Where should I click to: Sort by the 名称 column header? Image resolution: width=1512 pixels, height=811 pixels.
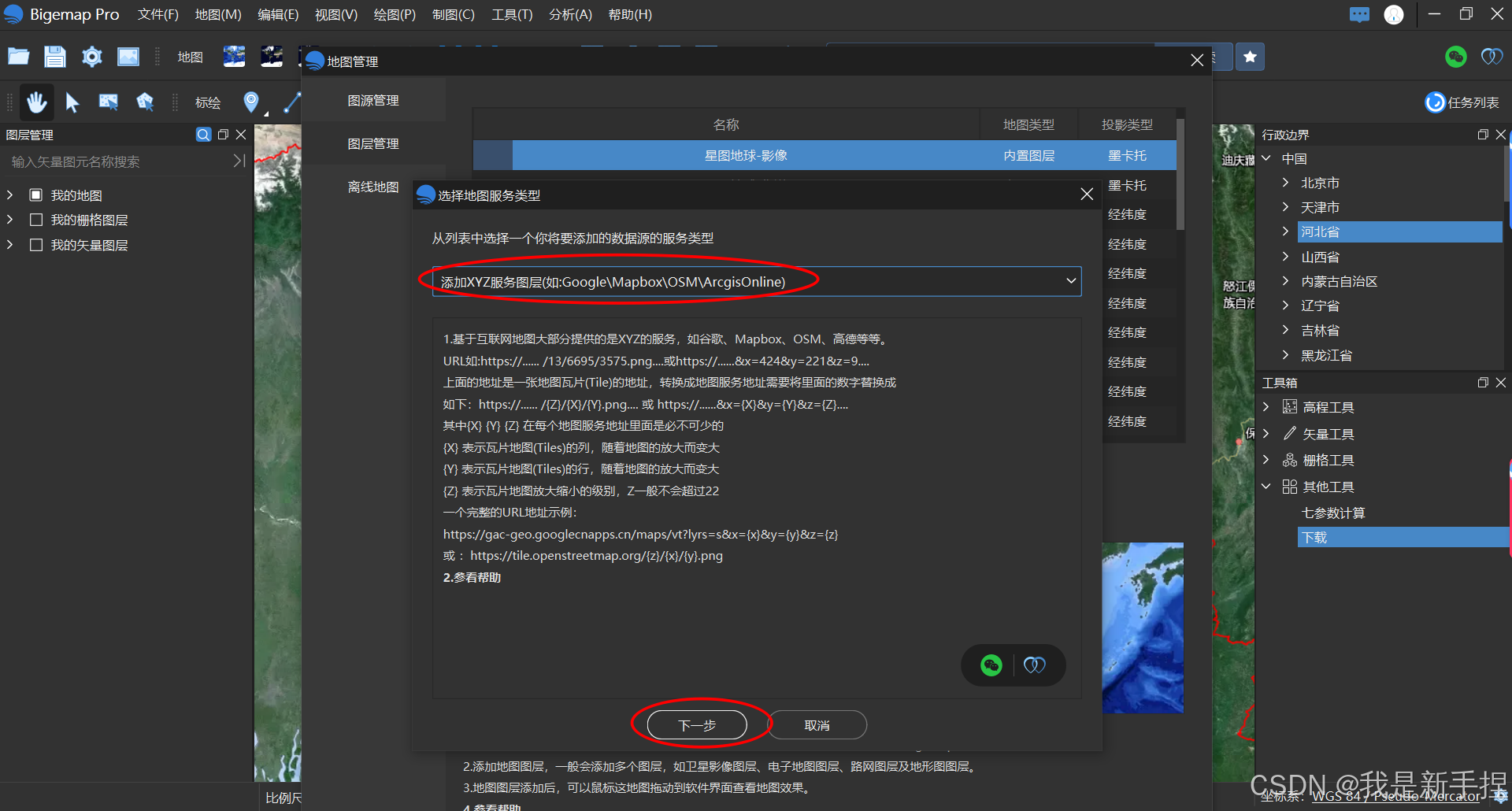[726, 124]
